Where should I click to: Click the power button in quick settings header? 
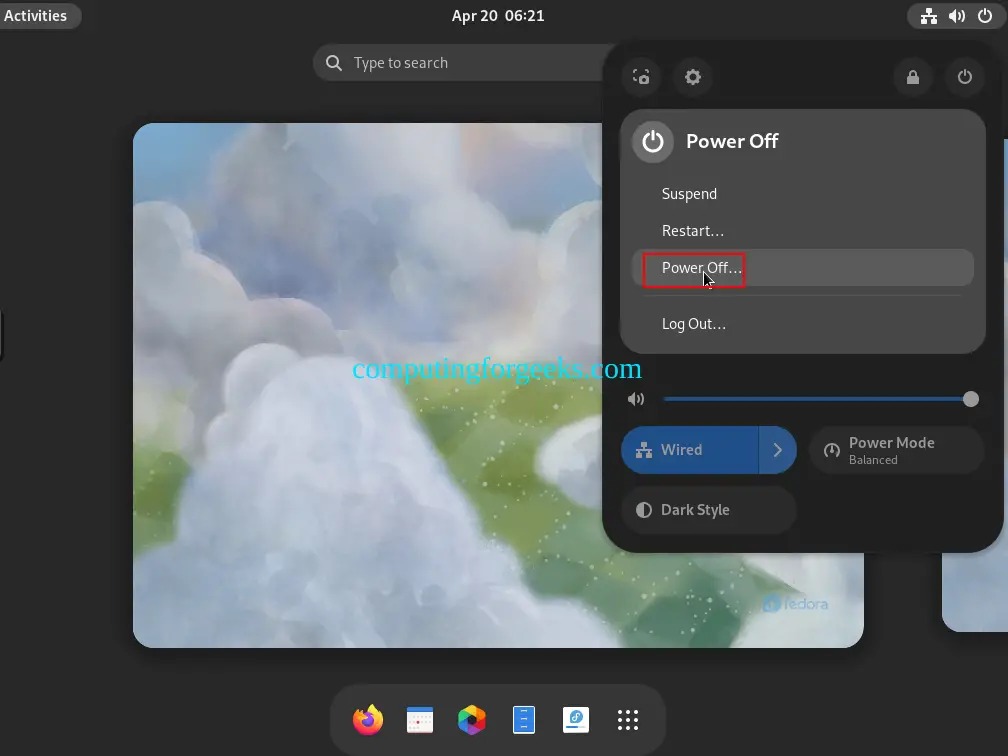(965, 77)
